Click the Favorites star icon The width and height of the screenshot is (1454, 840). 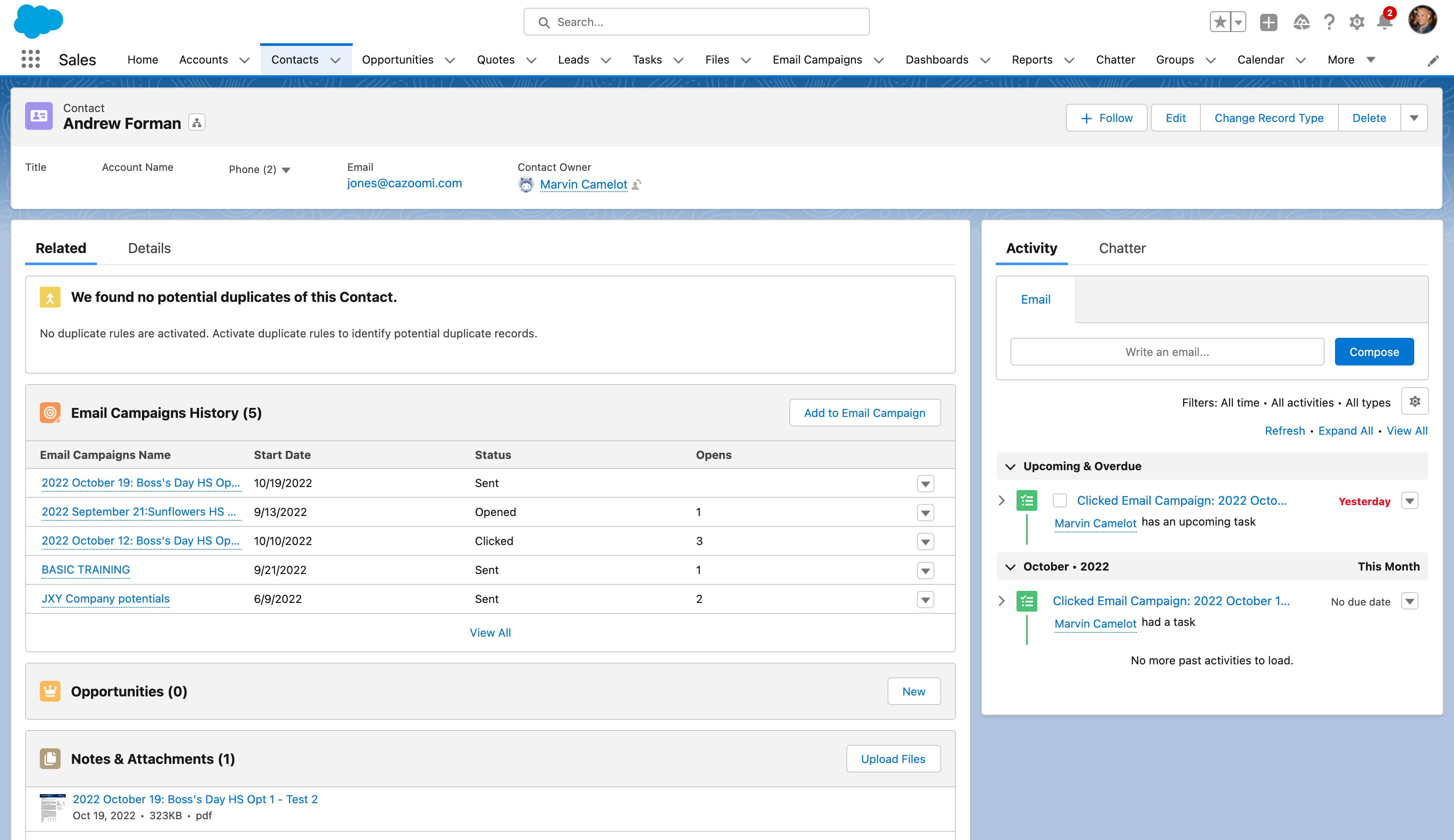pos(1220,22)
